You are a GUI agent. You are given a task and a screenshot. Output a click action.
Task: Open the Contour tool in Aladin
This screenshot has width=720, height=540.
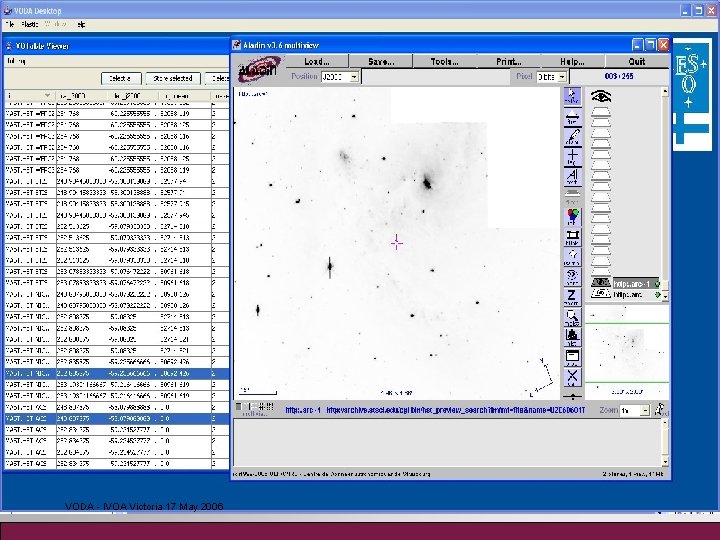coord(572,277)
